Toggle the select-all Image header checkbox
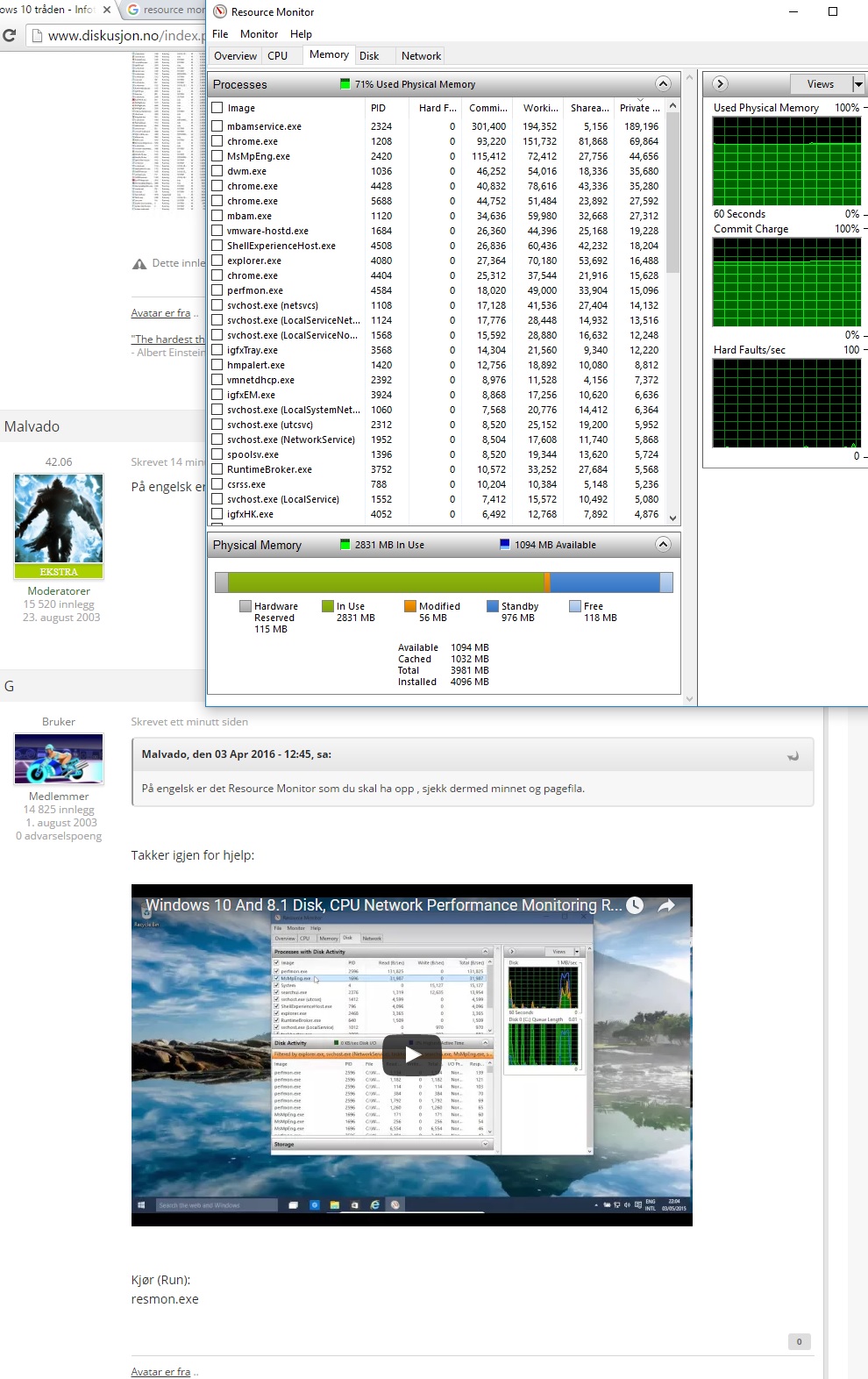 point(217,108)
